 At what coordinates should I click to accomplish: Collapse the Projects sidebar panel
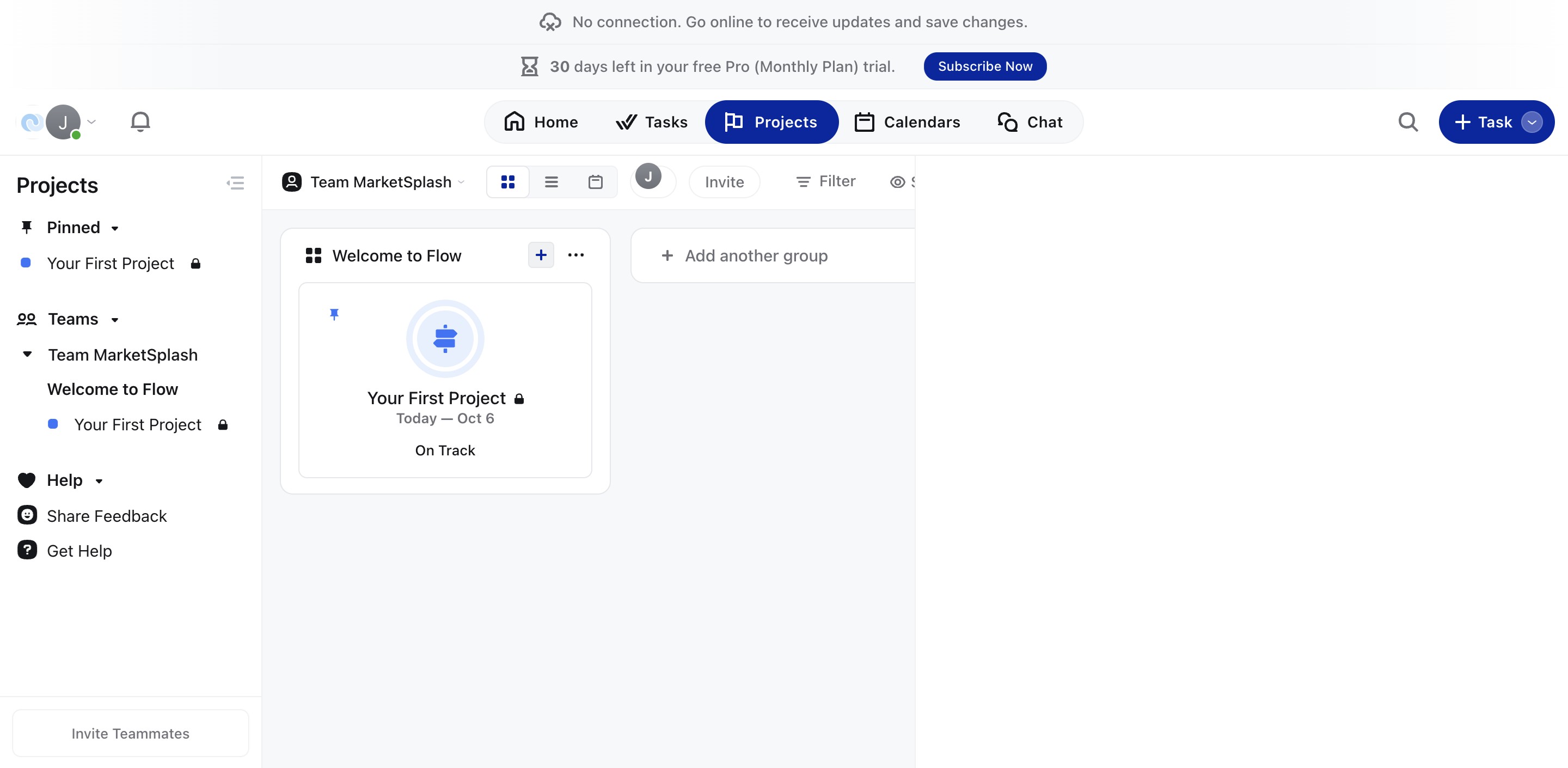pyautogui.click(x=236, y=184)
